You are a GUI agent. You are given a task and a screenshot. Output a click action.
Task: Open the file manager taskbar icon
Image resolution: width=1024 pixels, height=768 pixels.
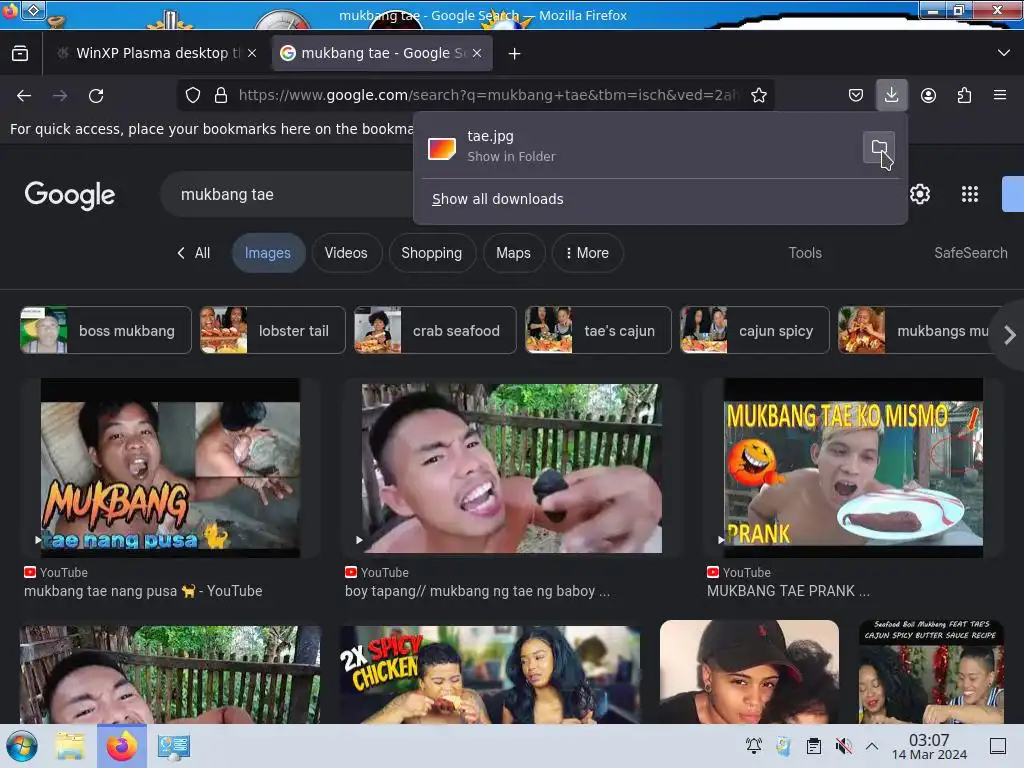[x=70, y=746]
